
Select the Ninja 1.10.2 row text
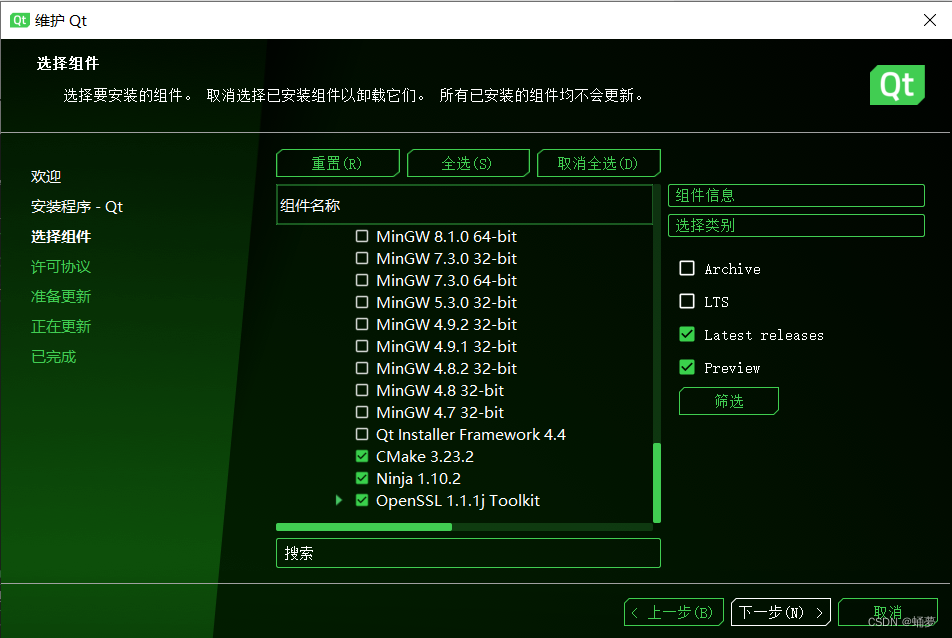[x=418, y=478]
